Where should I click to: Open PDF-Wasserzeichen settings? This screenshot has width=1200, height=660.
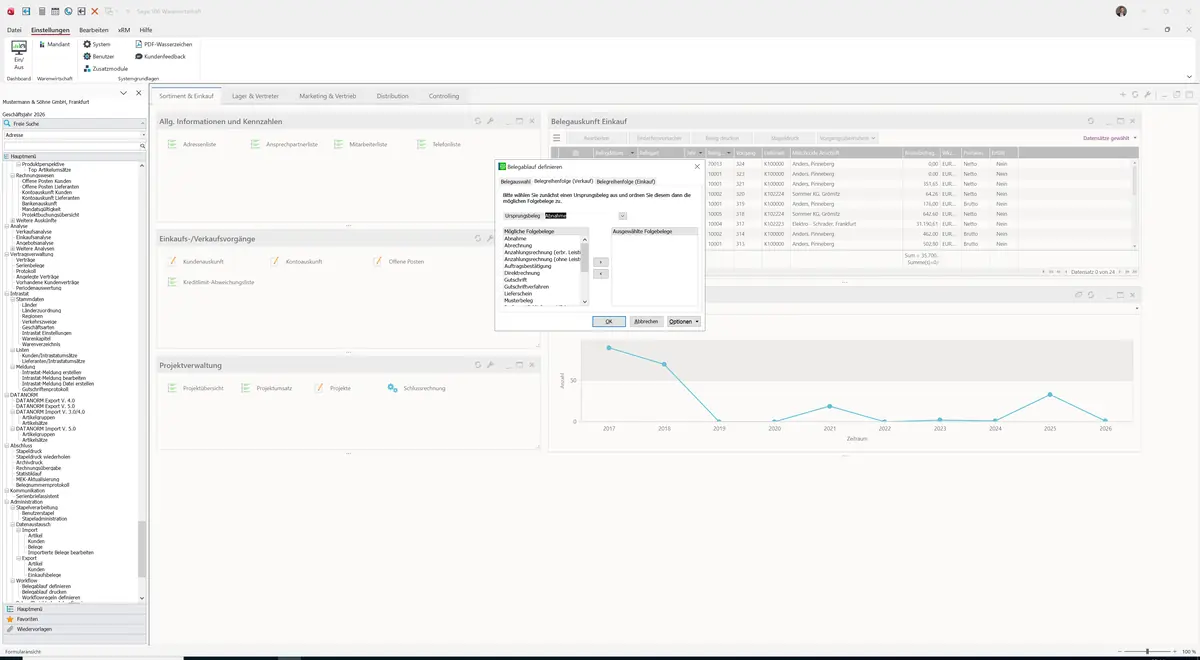(164, 44)
